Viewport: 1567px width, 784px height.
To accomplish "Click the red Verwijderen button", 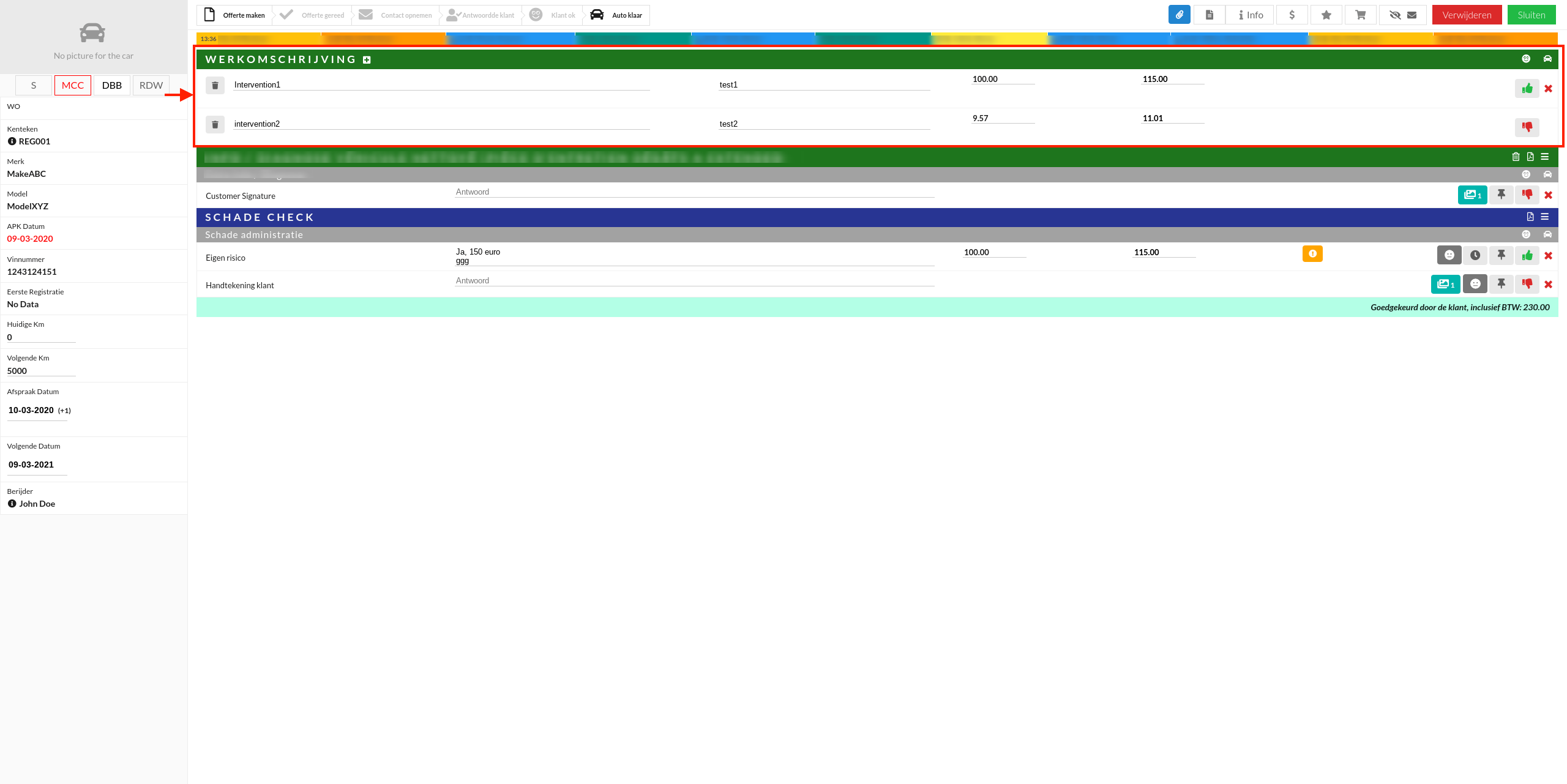I will (1467, 15).
